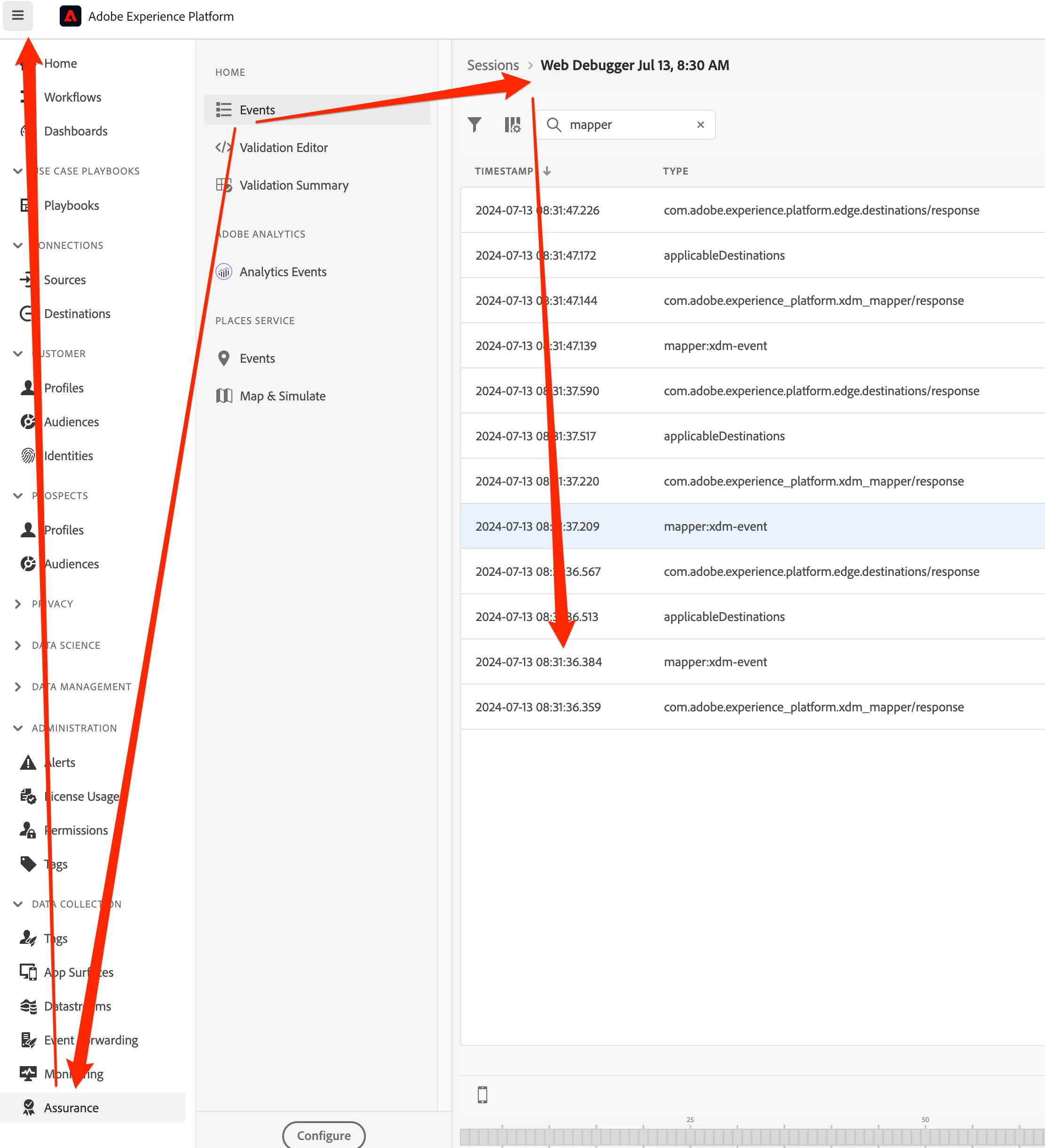Open the event filter funnel icon
The width and height of the screenshot is (1045, 1148).
pyautogui.click(x=474, y=125)
